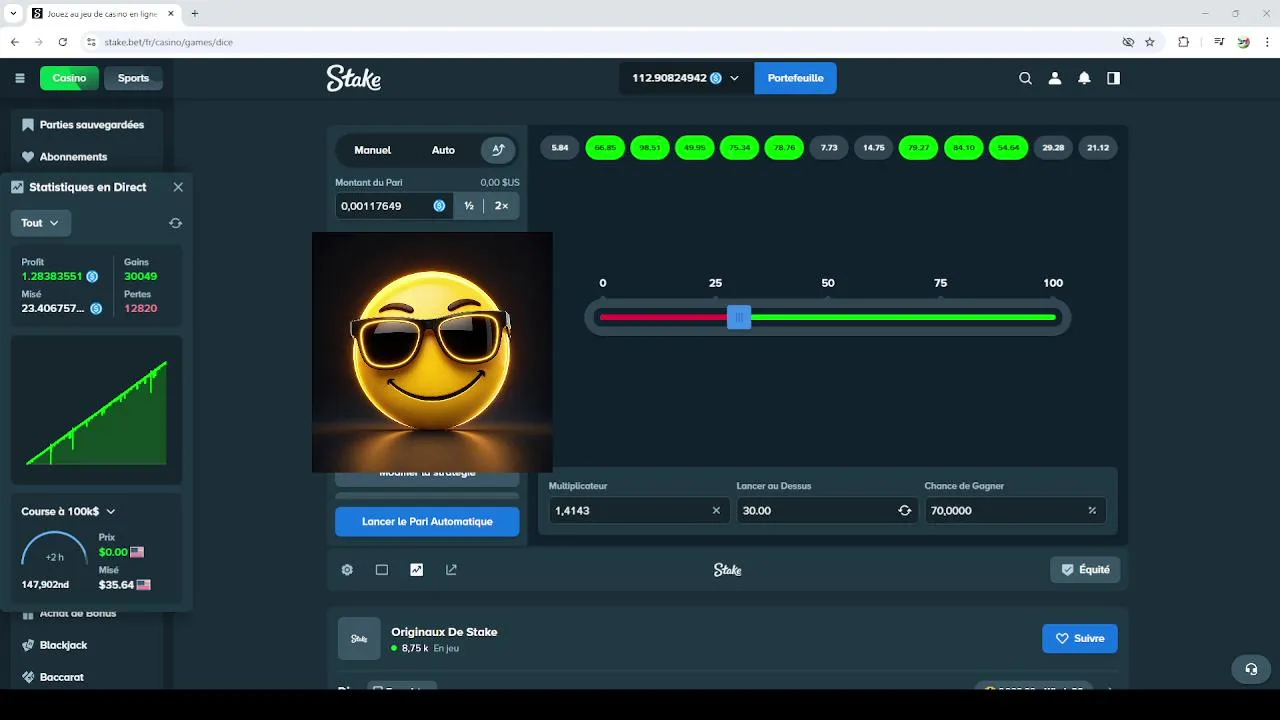
Task: Click the Lancer au Dessus field
Action: (827, 510)
